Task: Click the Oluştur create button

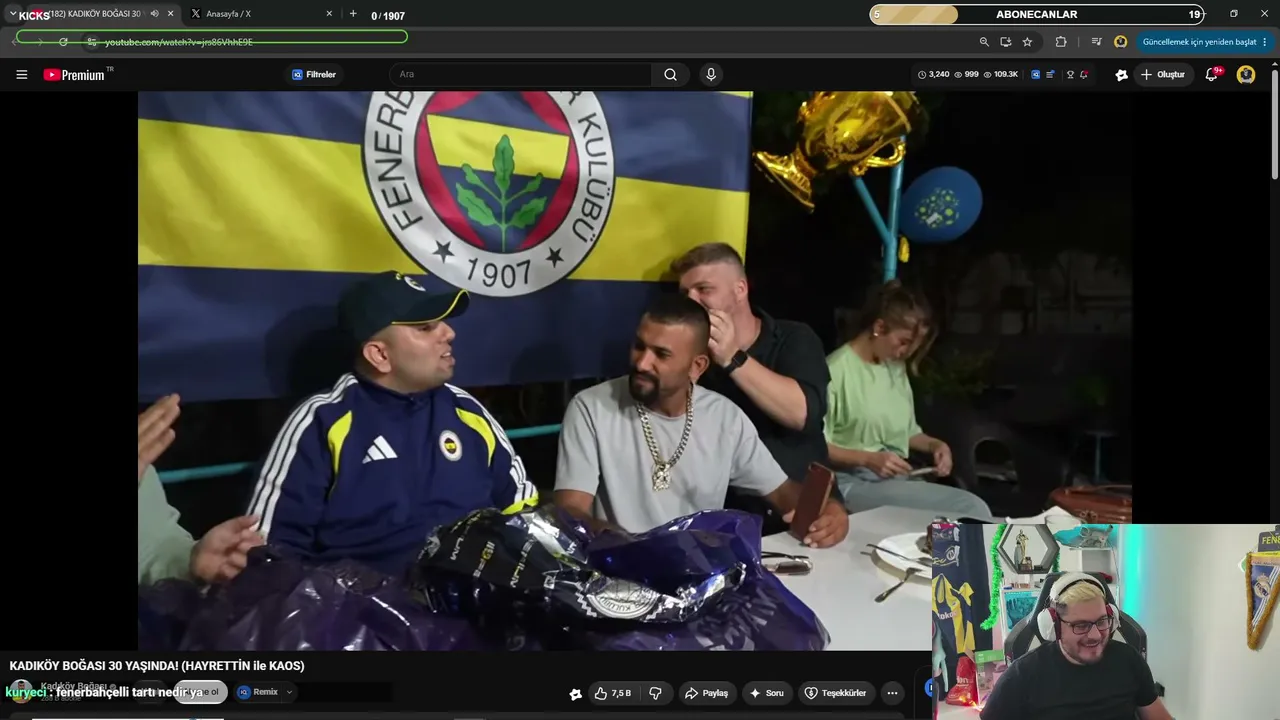Action: click(1163, 75)
